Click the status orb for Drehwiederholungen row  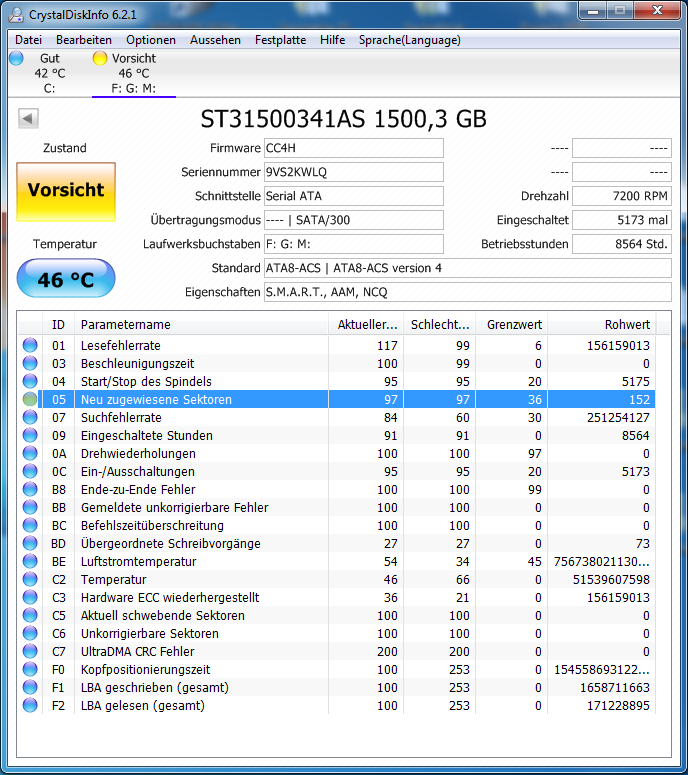pyautogui.click(x=30, y=453)
